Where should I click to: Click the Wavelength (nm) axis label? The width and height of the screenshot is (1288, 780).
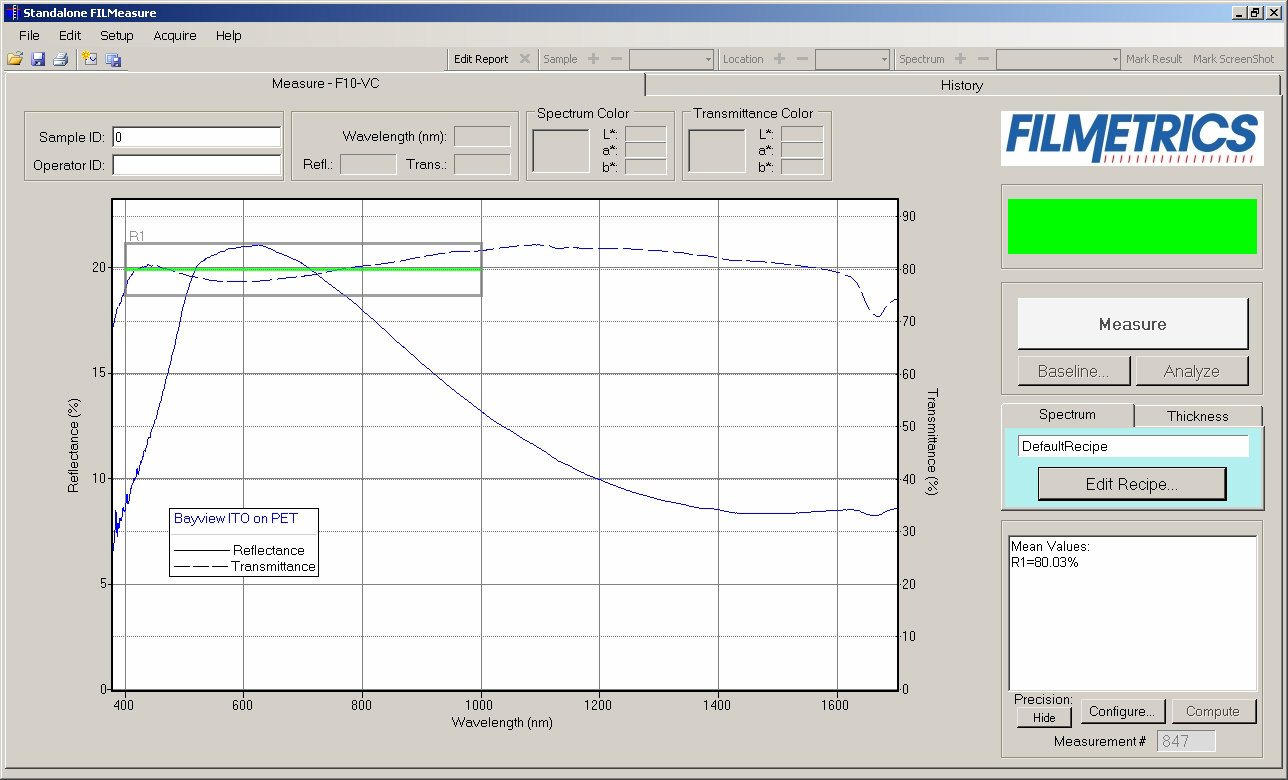(502, 721)
